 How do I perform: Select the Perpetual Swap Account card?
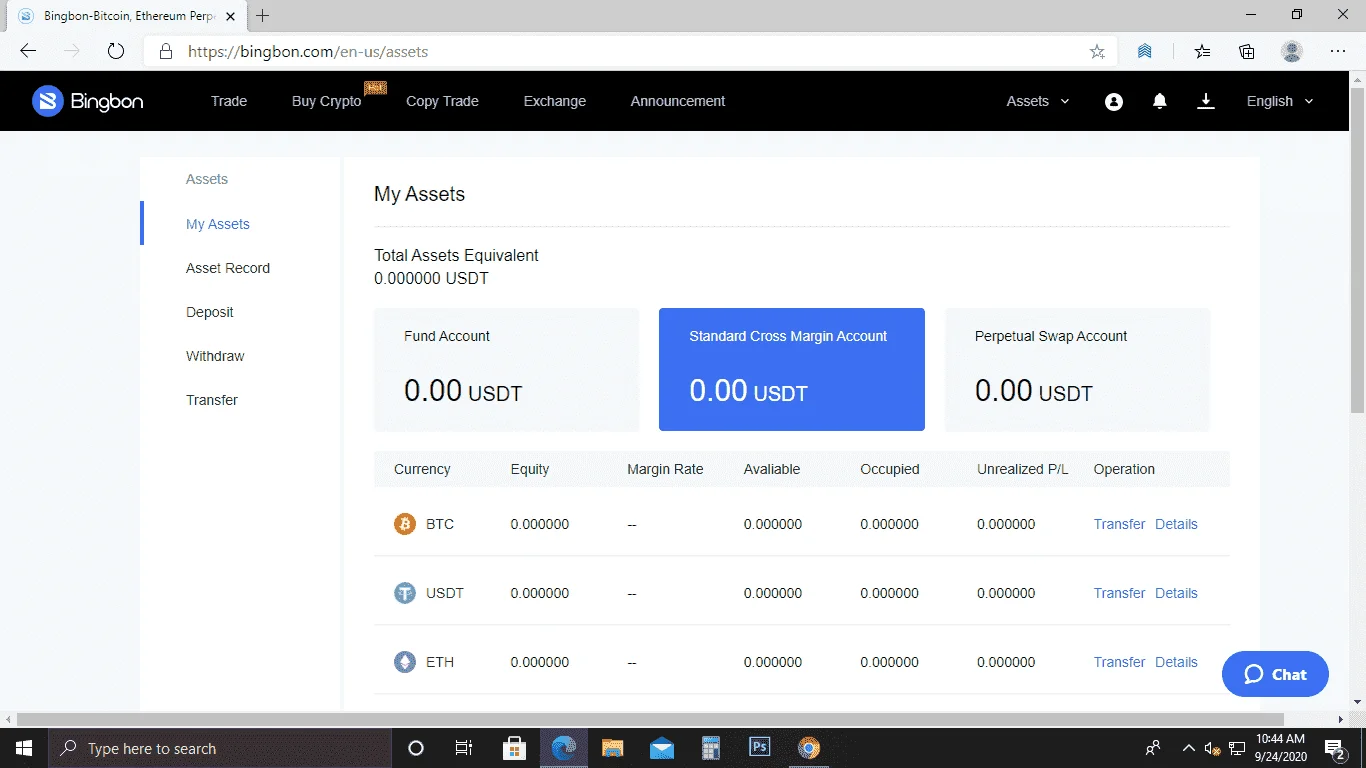[1078, 370]
